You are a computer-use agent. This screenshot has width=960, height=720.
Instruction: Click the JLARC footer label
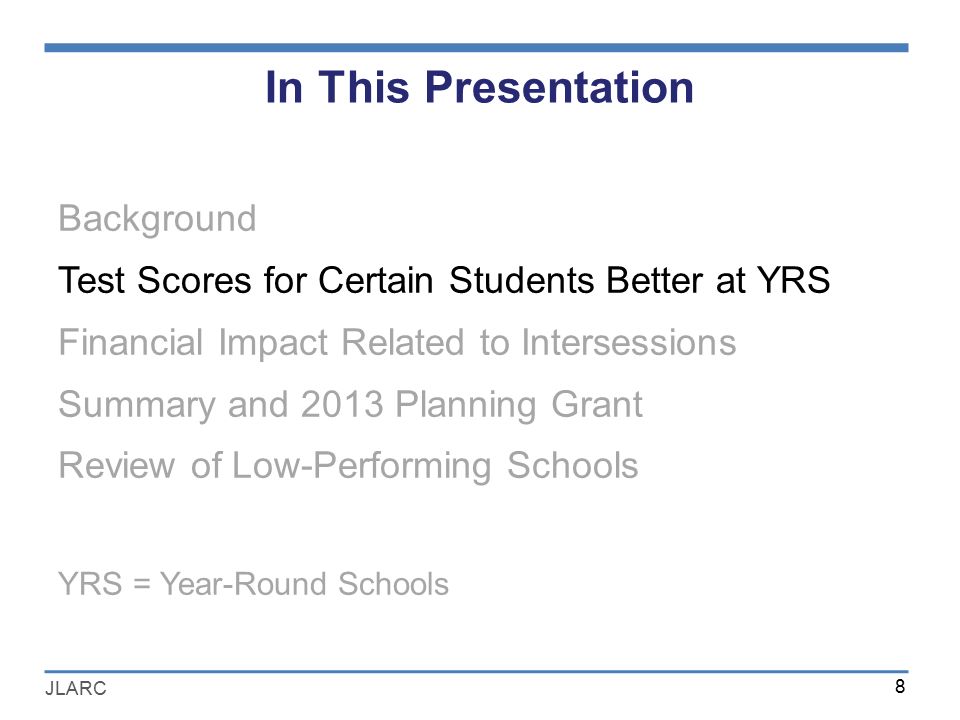pyautogui.click(x=75, y=688)
